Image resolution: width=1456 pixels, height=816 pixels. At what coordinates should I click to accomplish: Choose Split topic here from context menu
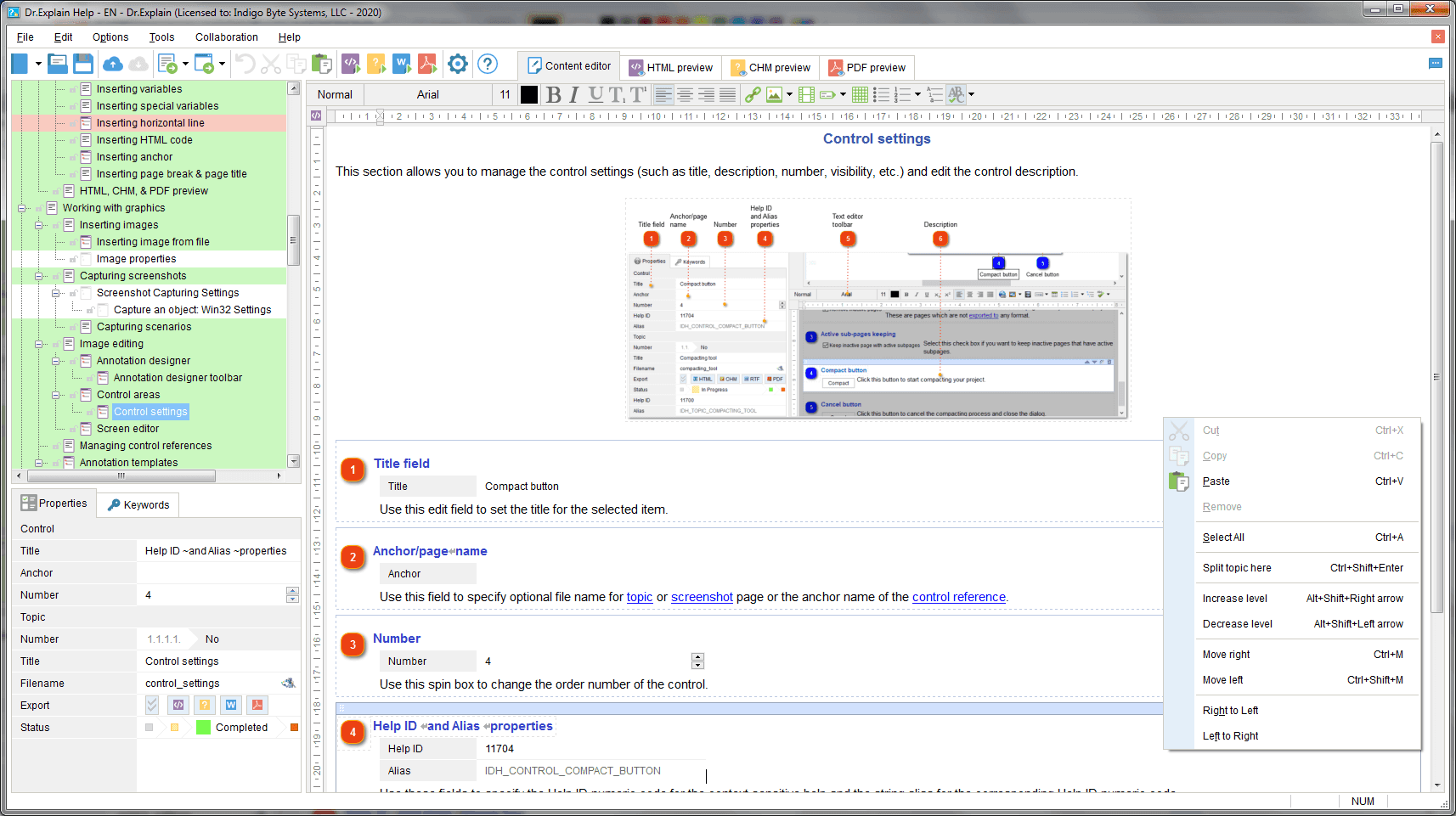[1237, 568]
